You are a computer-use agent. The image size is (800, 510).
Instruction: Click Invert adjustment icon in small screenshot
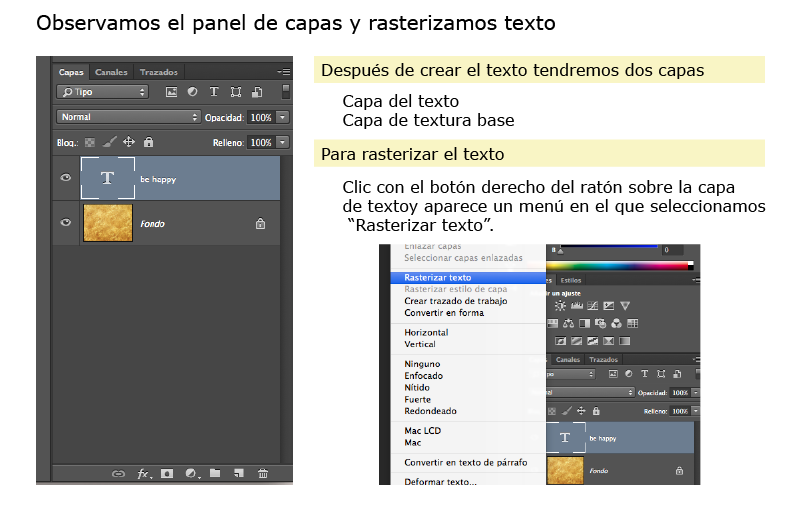click(x=560, y=341)
